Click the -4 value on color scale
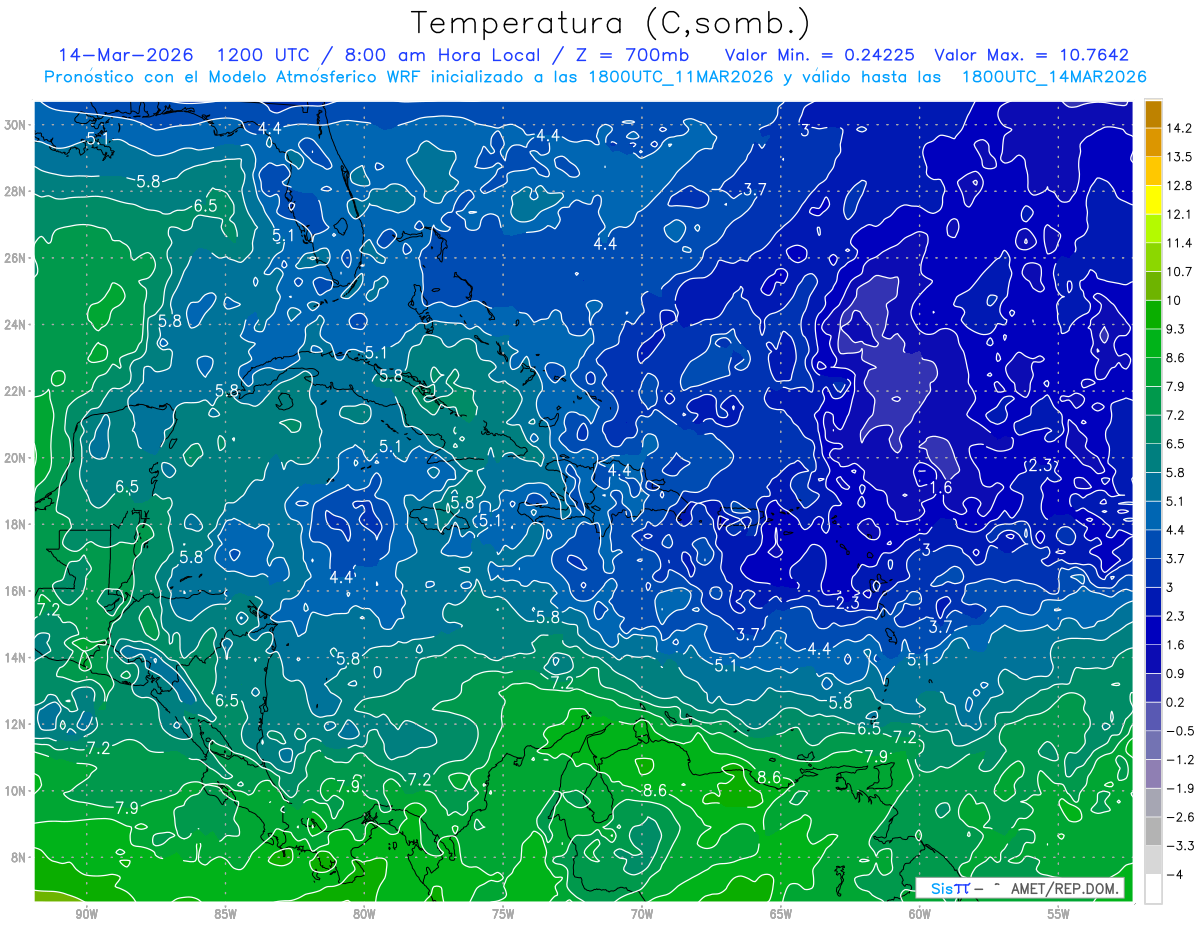Image resolution: width=1200 pixels, height=927 pixels. tap(1175, 875)
